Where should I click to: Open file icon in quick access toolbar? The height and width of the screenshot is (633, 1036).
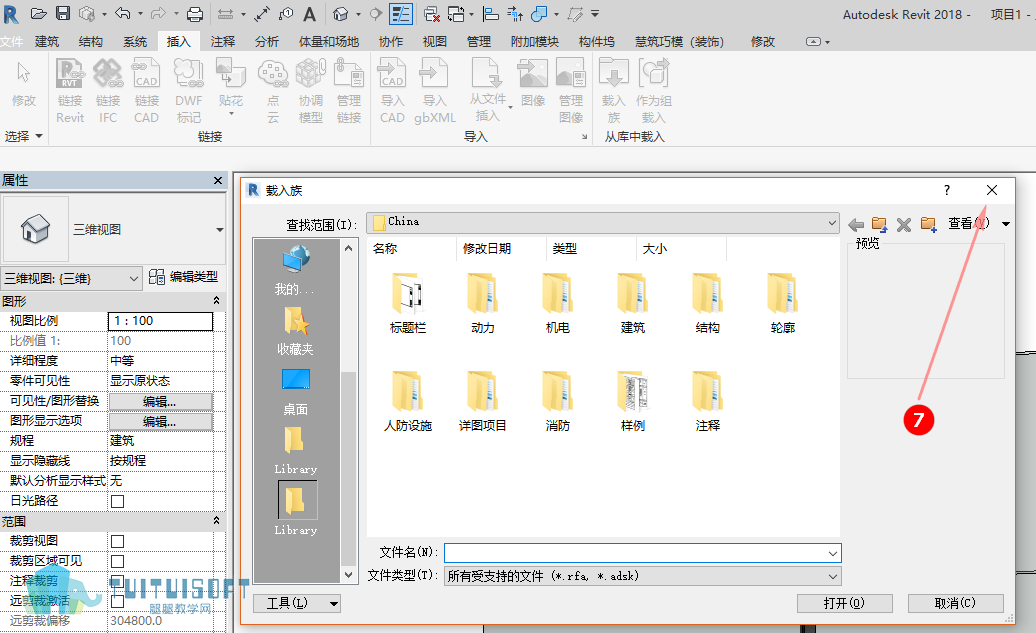38,13
